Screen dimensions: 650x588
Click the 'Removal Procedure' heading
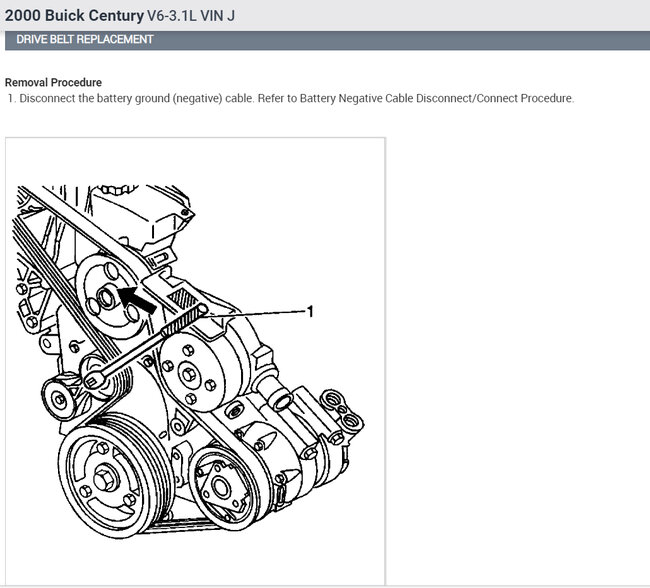point(53,83)
